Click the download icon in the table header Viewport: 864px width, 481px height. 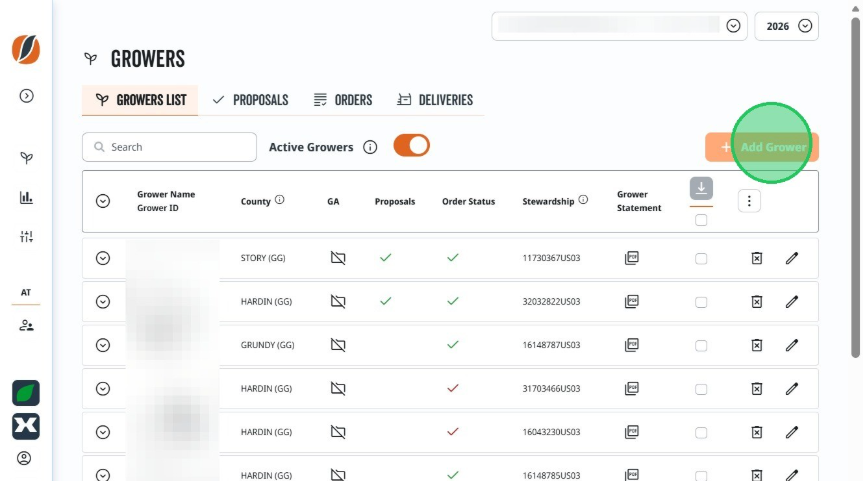(701, 188)
